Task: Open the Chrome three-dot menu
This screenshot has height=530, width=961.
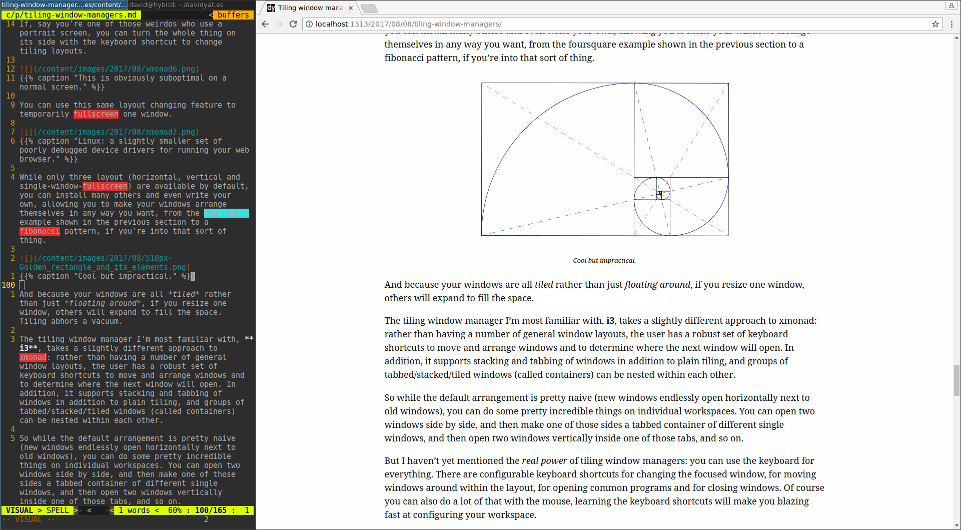Action: click(x=951, y=24)
